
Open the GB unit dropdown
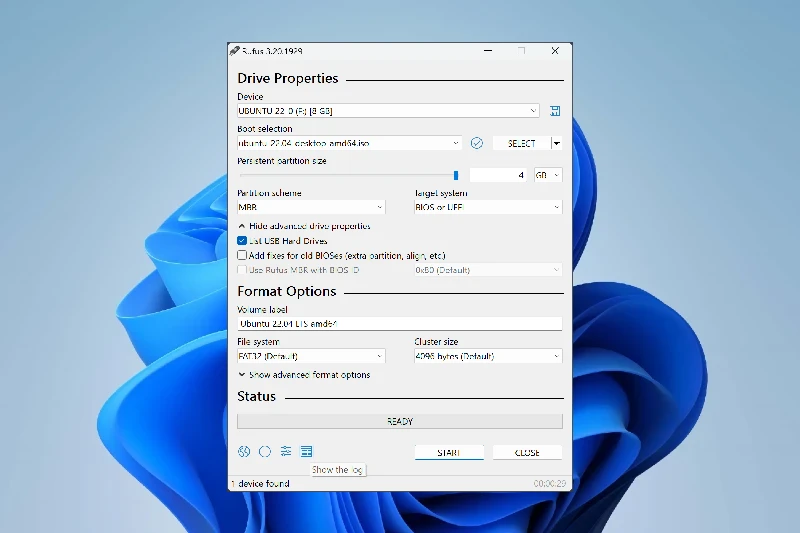pyautogui.click(x=548, y=175)
